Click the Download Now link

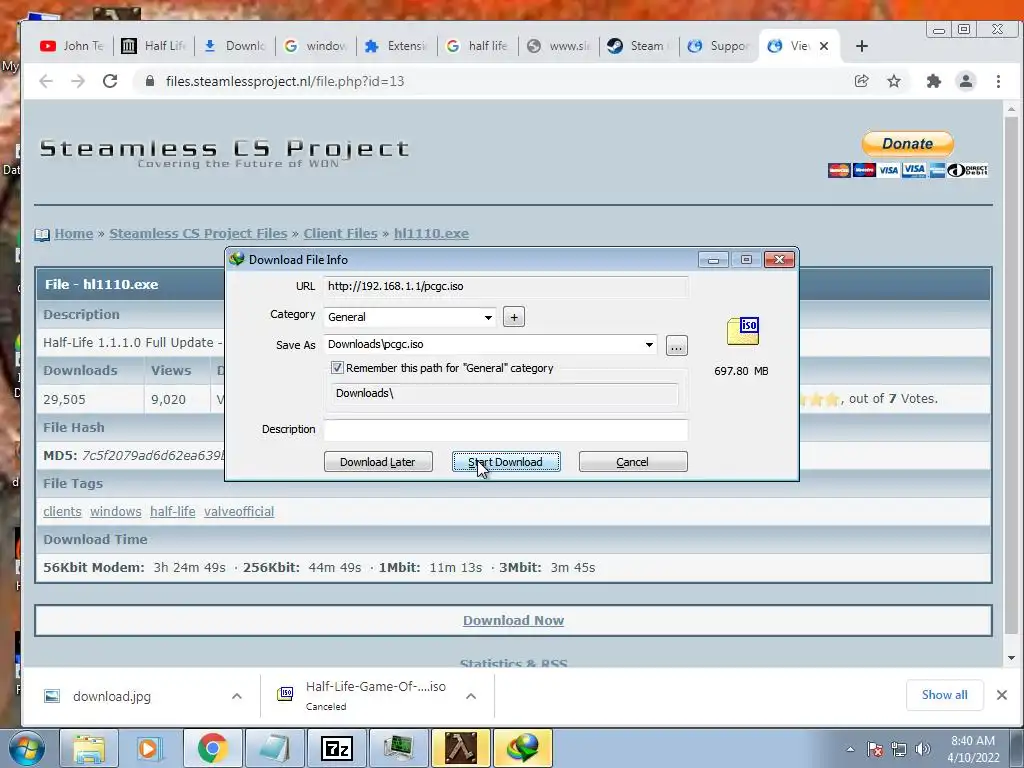tap(513, 620)
